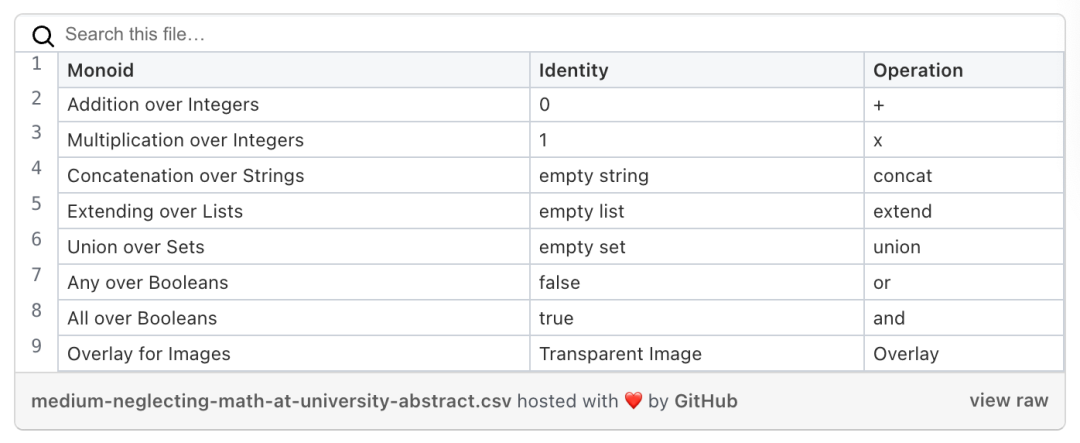Select the 'Monoid' column header
Screen dimensions: 1080x443
[x=100, y=70]
